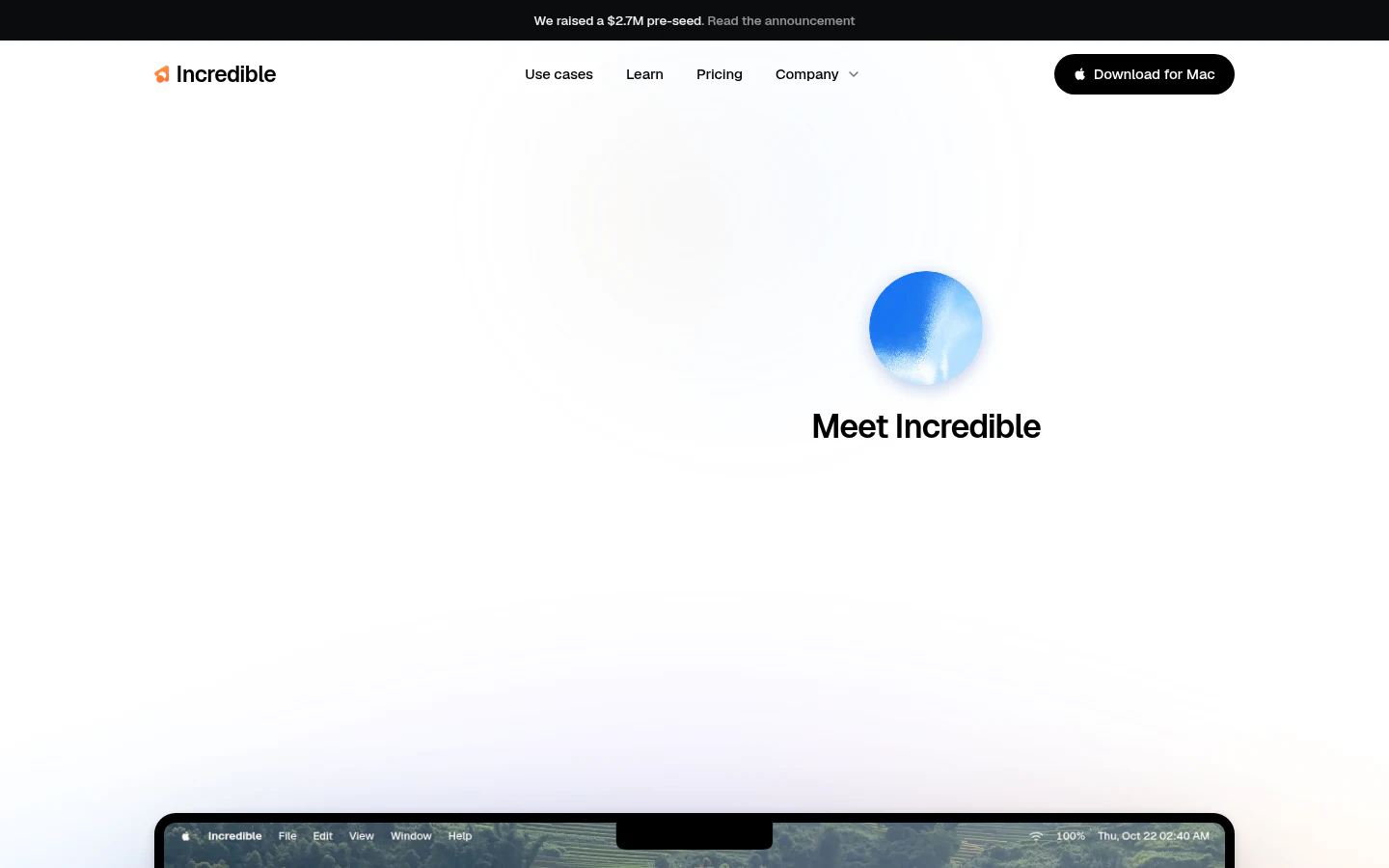The image size is (1389, 868).
Task: Click Read the announcement link
Action: pyautogui.click(x=781, y=20)
